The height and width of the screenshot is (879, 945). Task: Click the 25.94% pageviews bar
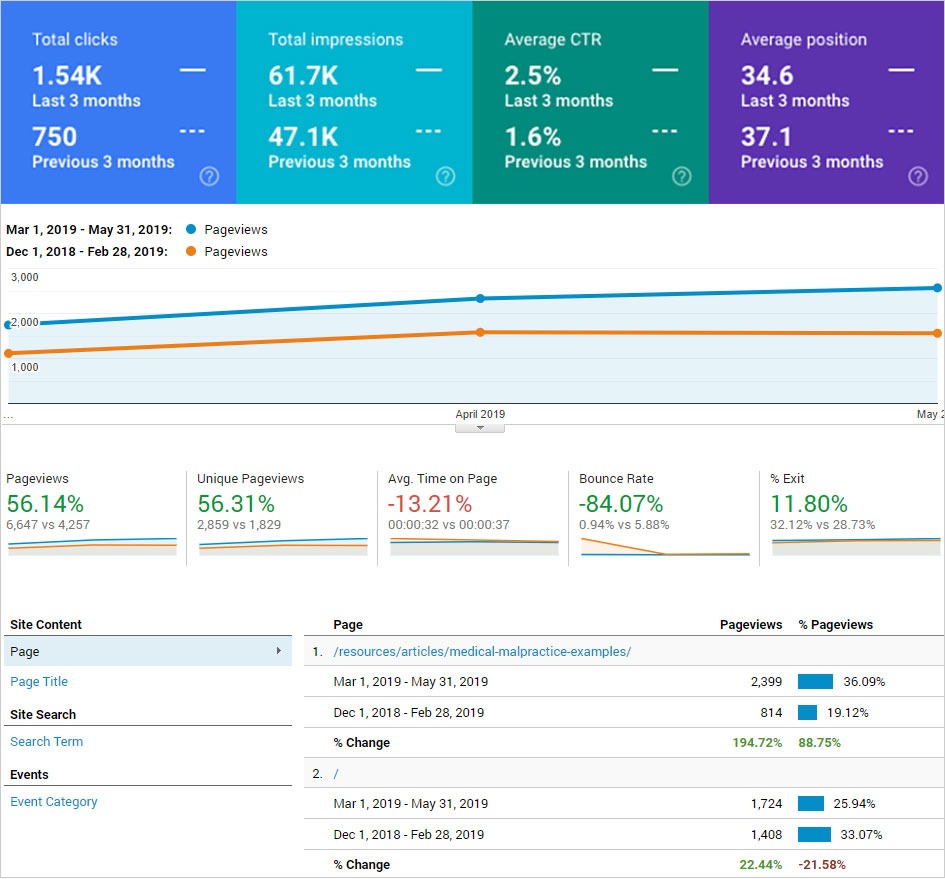tap(811, 804)
